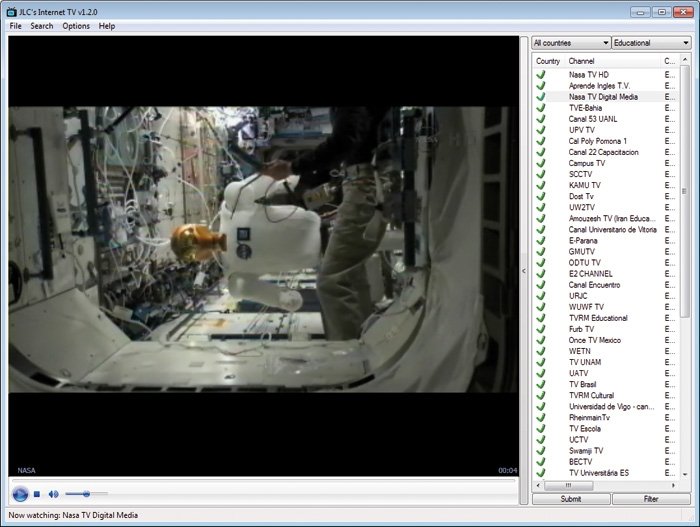
Task: Click the Submit button
Action: (571, 499)
